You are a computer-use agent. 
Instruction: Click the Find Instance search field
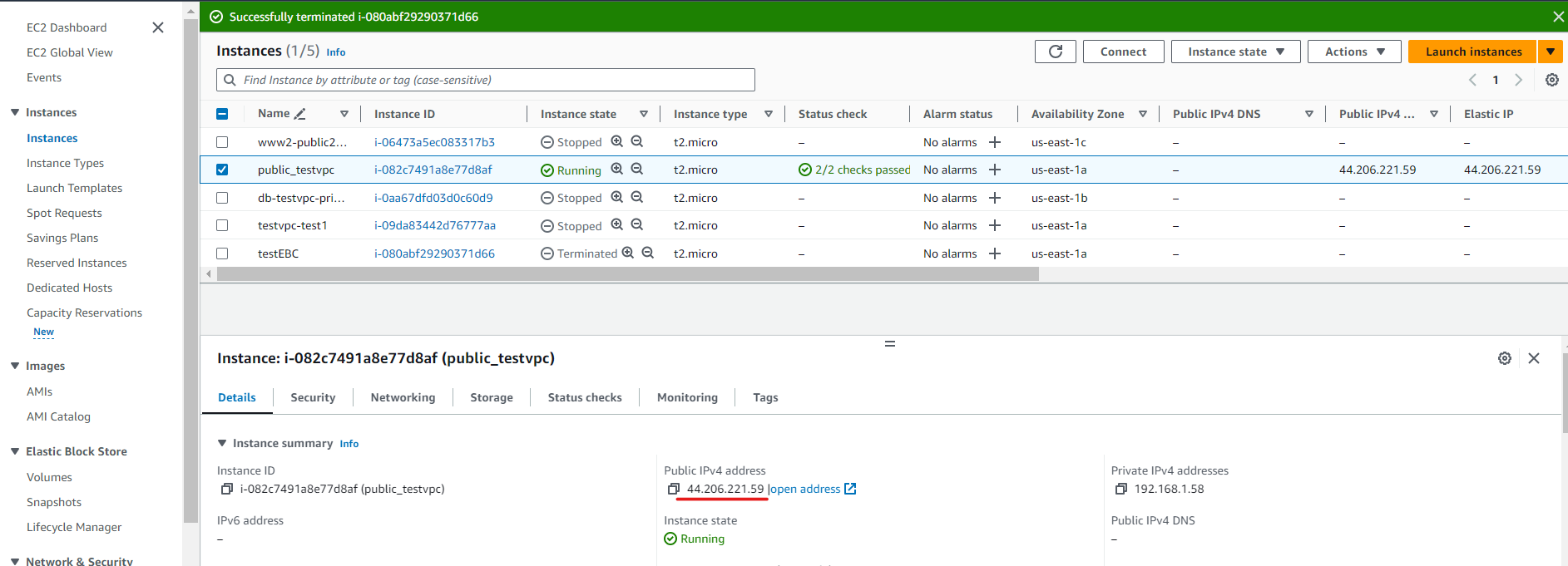click(x=486, y=80)
